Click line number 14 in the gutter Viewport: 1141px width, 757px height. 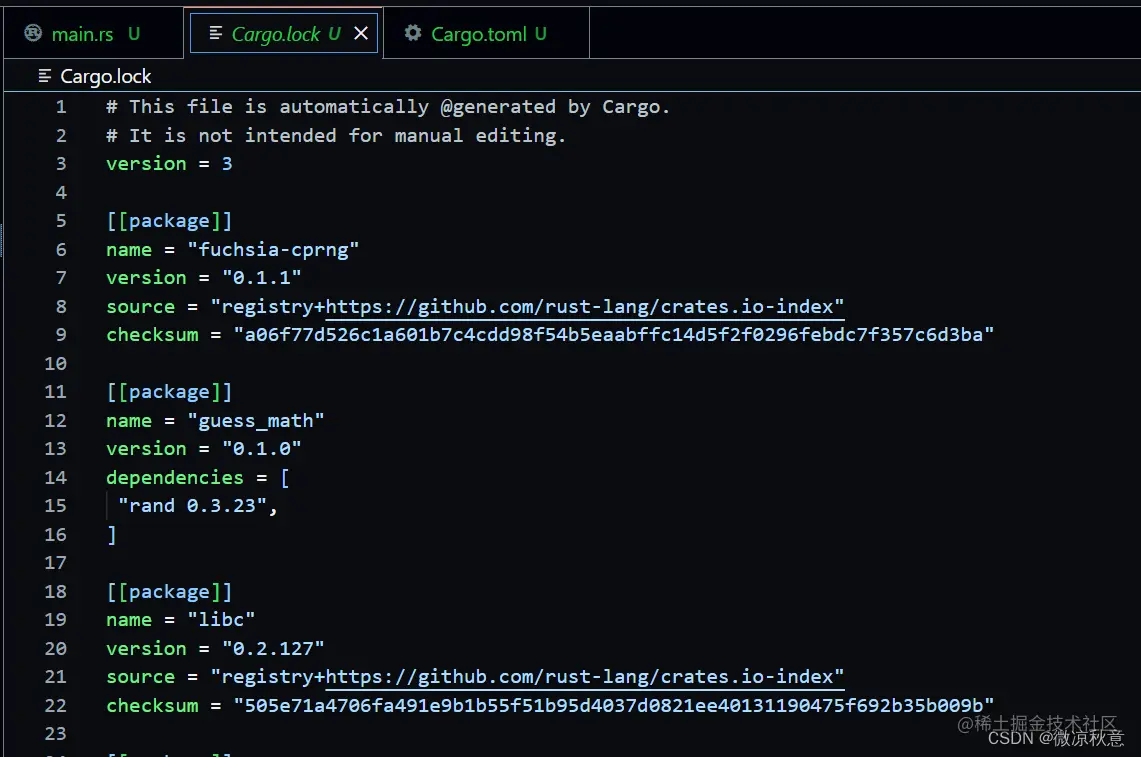click(55, 477)
